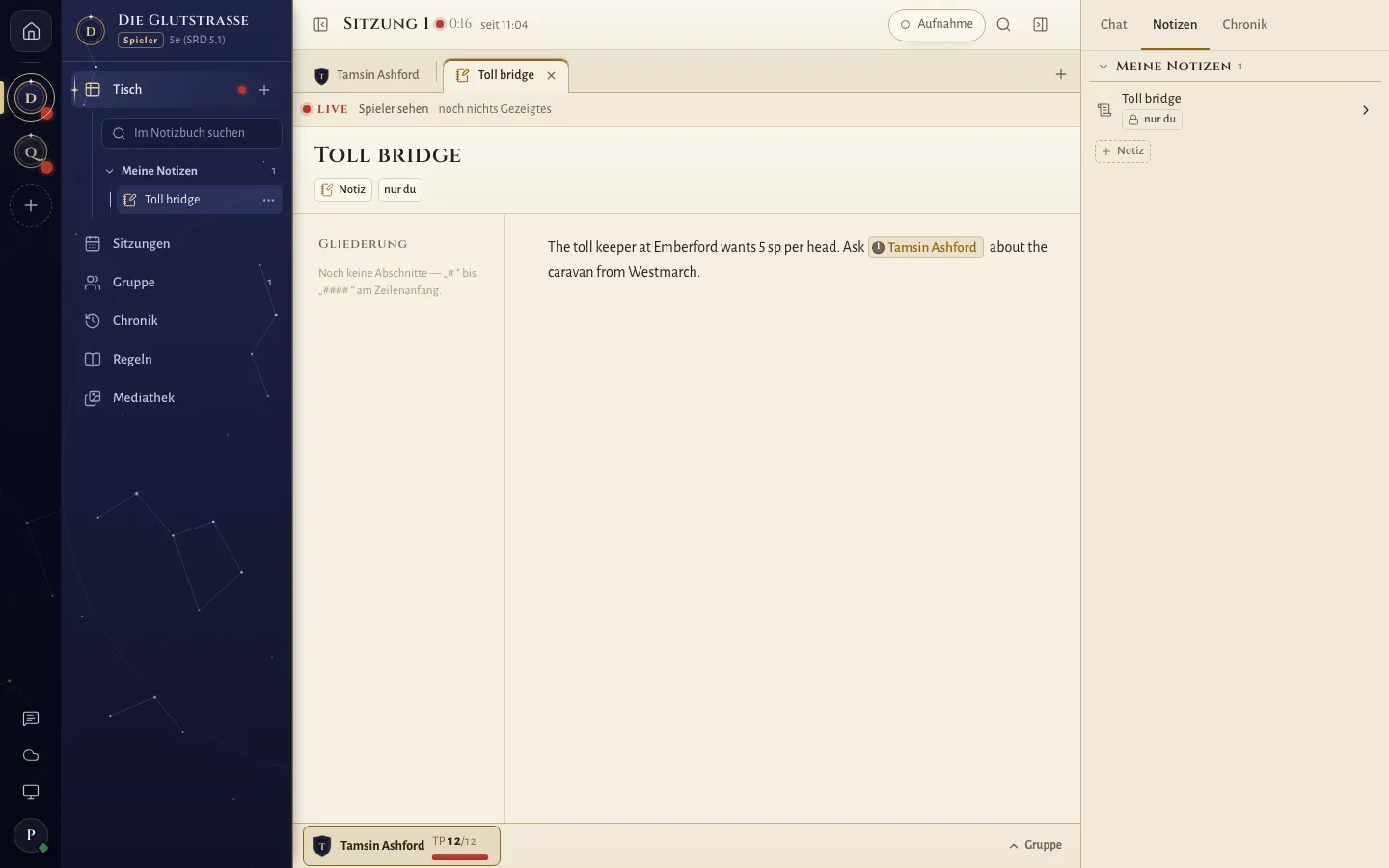Open the more options for Toll bridge note
Screen dimensions: 1389x868
(268, 200)
